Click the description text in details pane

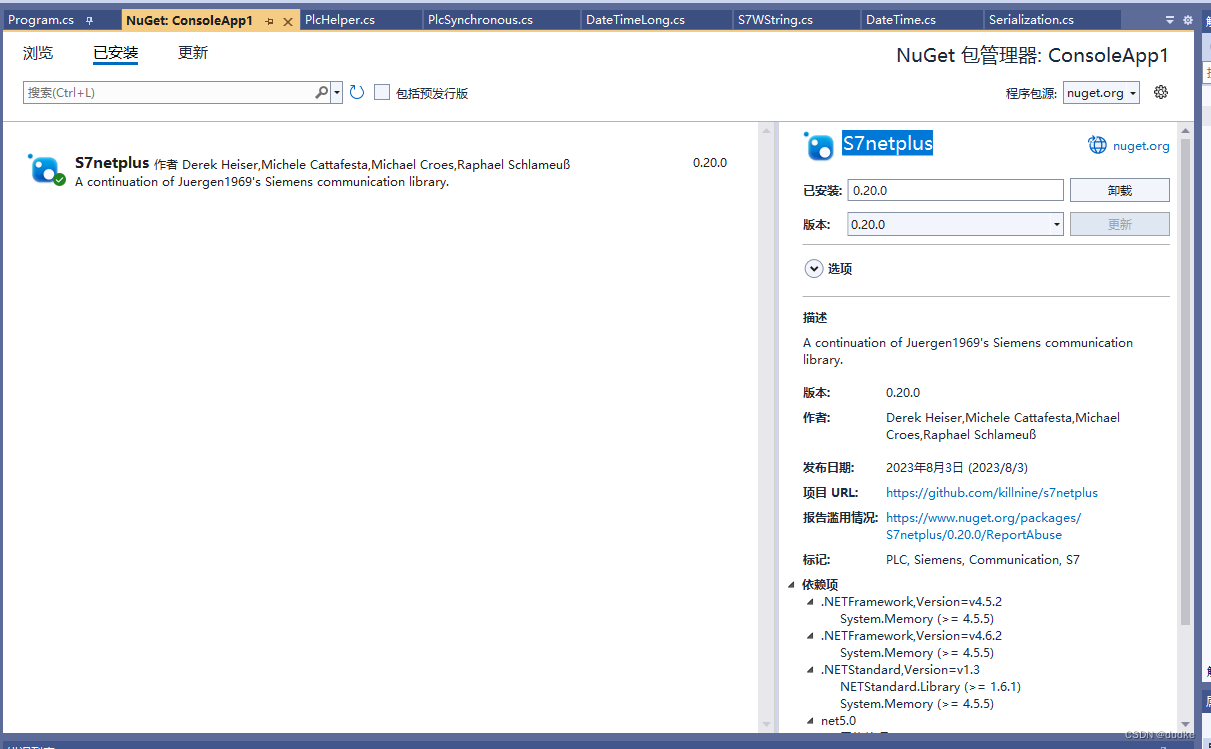tap(968, 351)
